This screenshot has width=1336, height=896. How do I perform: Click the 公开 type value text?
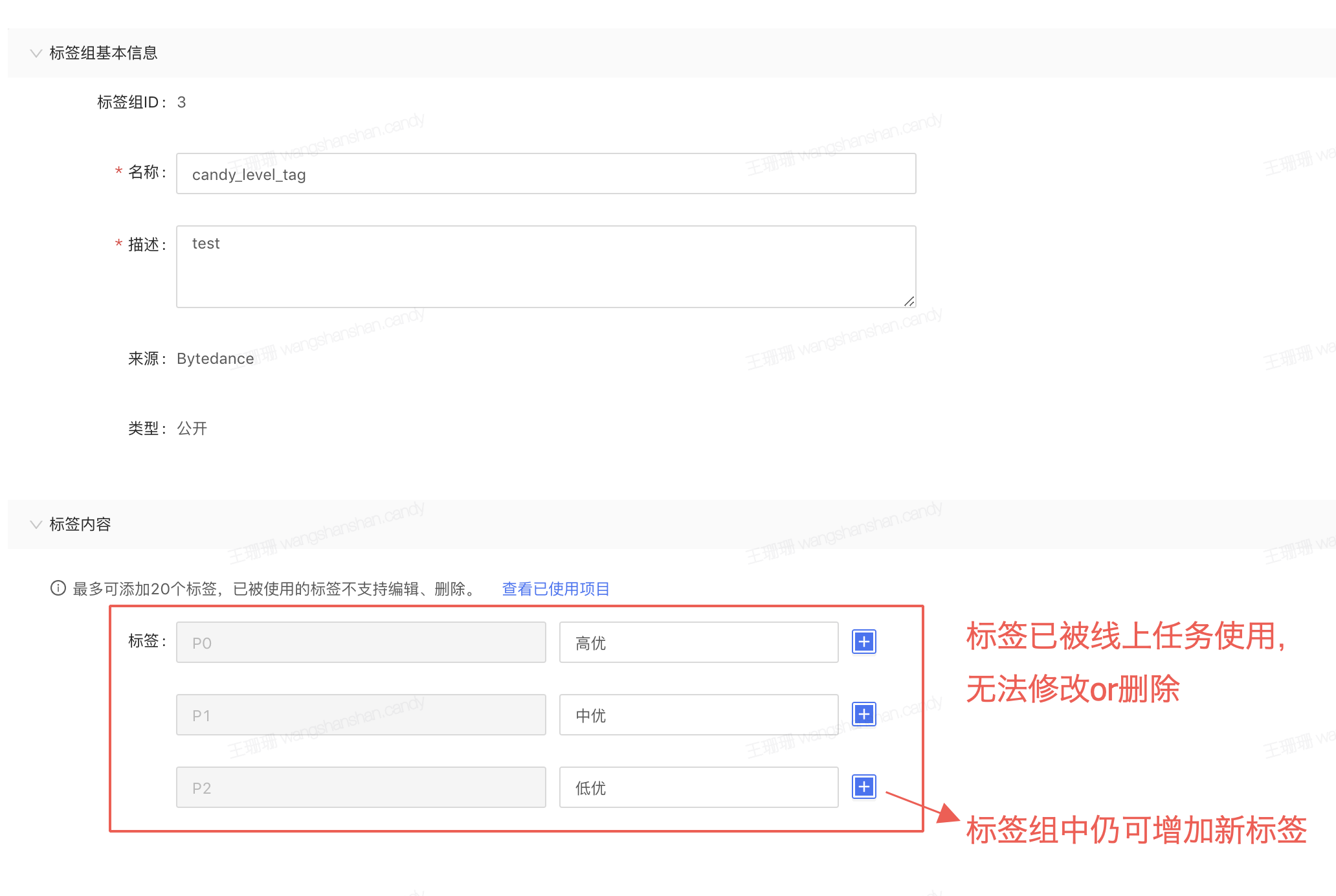[x=192, y=429]
